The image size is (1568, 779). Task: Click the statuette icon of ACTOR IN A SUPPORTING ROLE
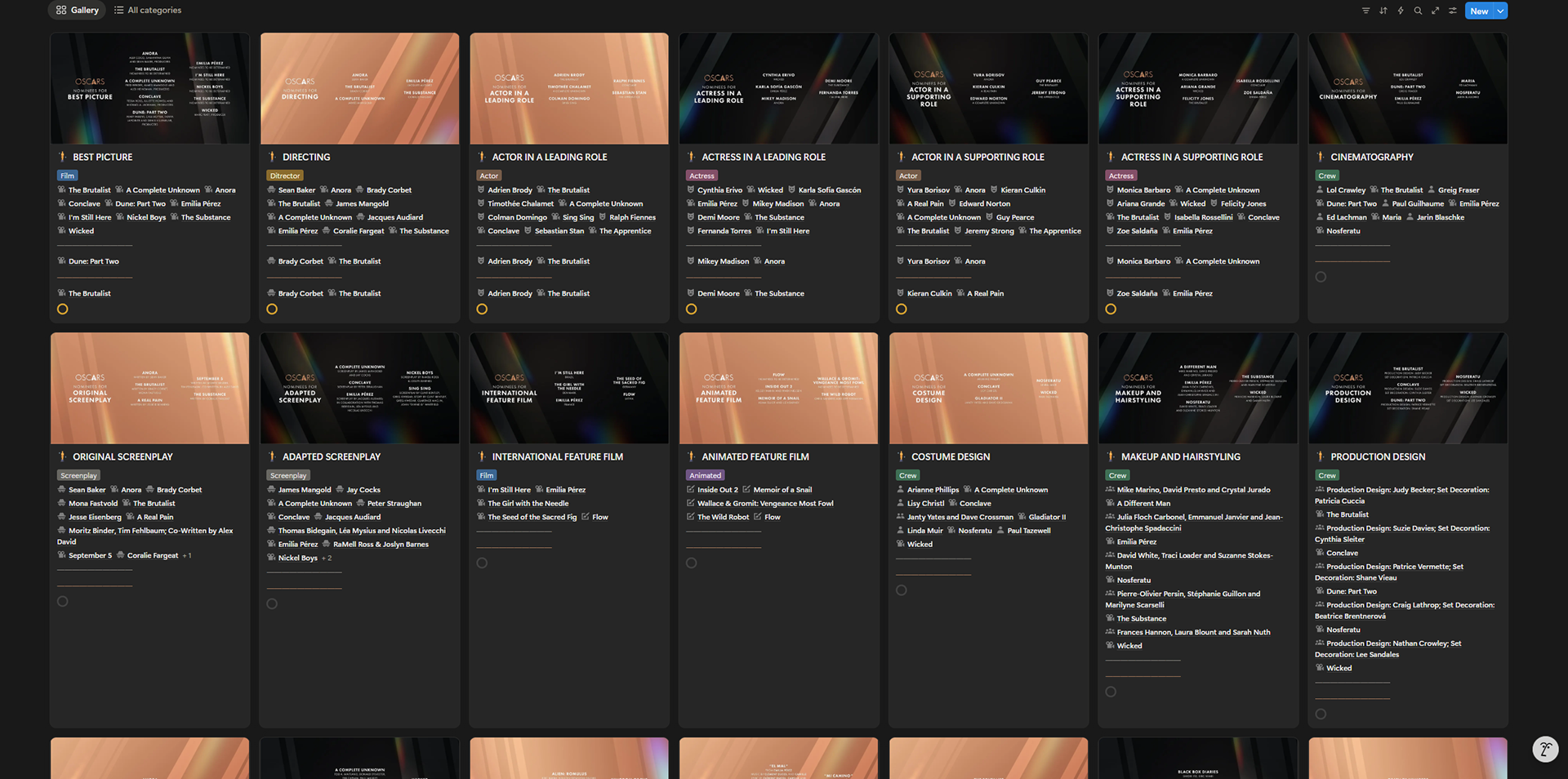coord(902,157)
